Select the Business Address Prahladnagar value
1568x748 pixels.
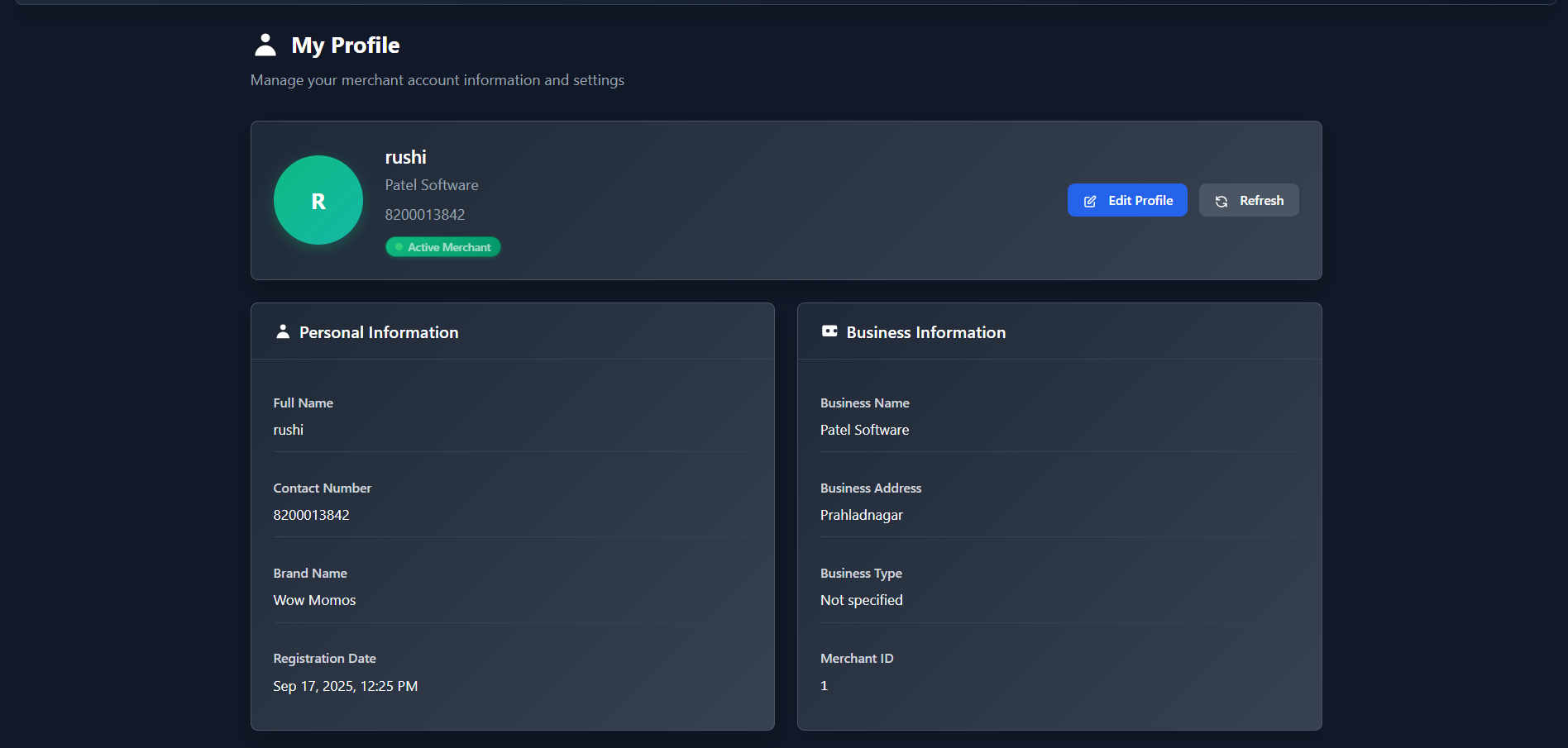(861, 514)
